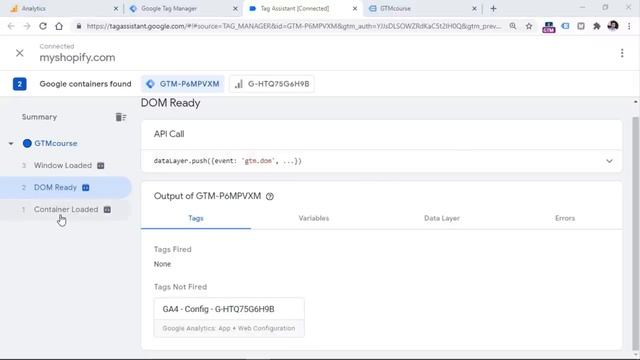
Task: Switch to the Tags tab
Action: (x=196, y=218)
